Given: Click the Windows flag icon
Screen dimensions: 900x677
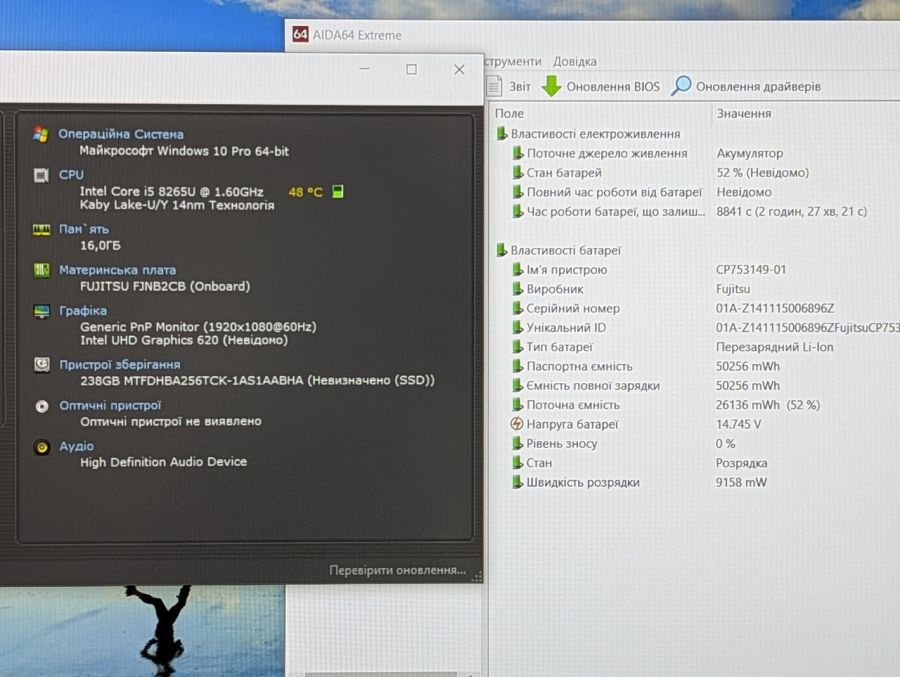Looking at the screenshot, I should point(41,134).
